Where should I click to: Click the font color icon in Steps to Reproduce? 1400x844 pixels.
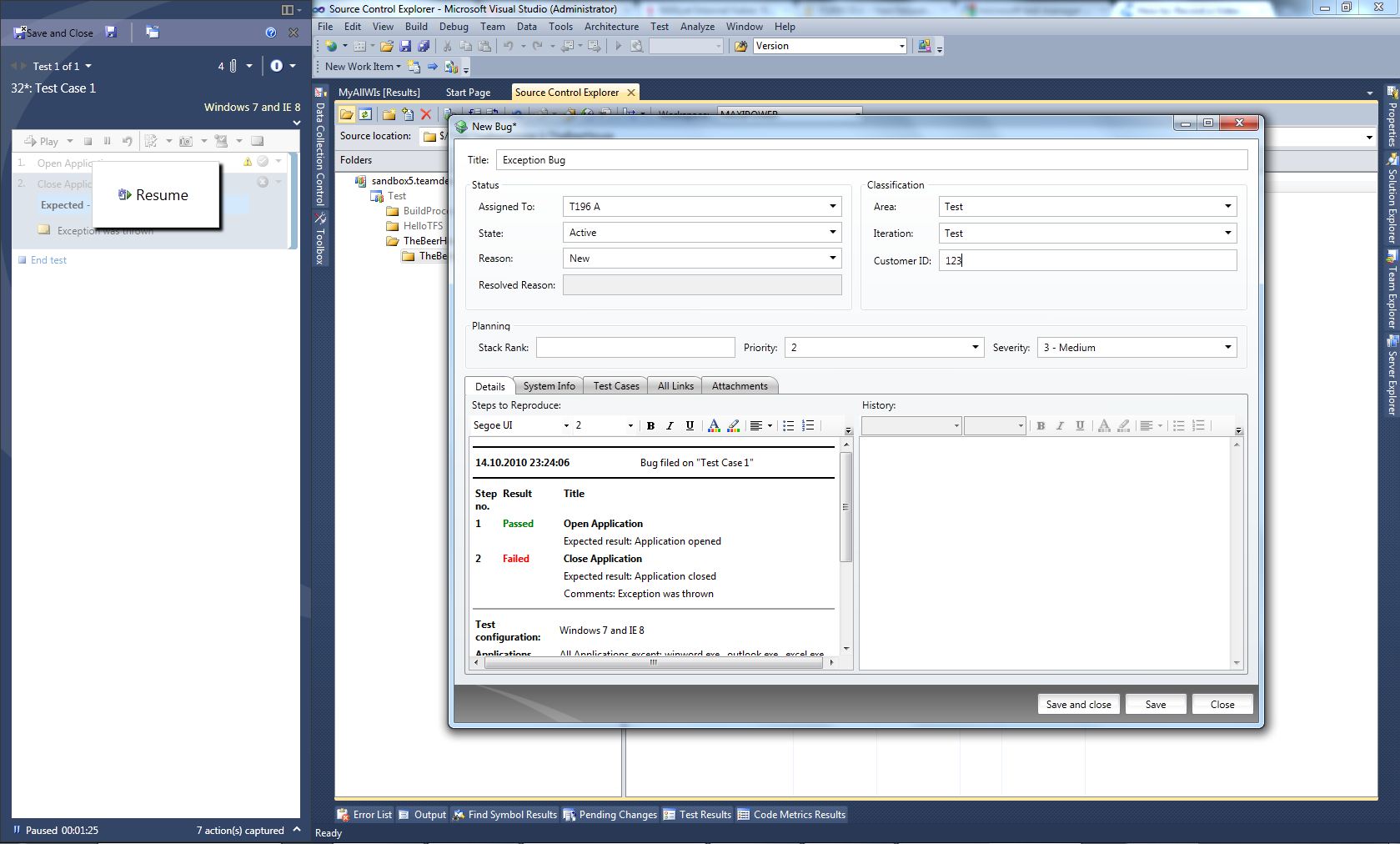[x=714, y=425]
